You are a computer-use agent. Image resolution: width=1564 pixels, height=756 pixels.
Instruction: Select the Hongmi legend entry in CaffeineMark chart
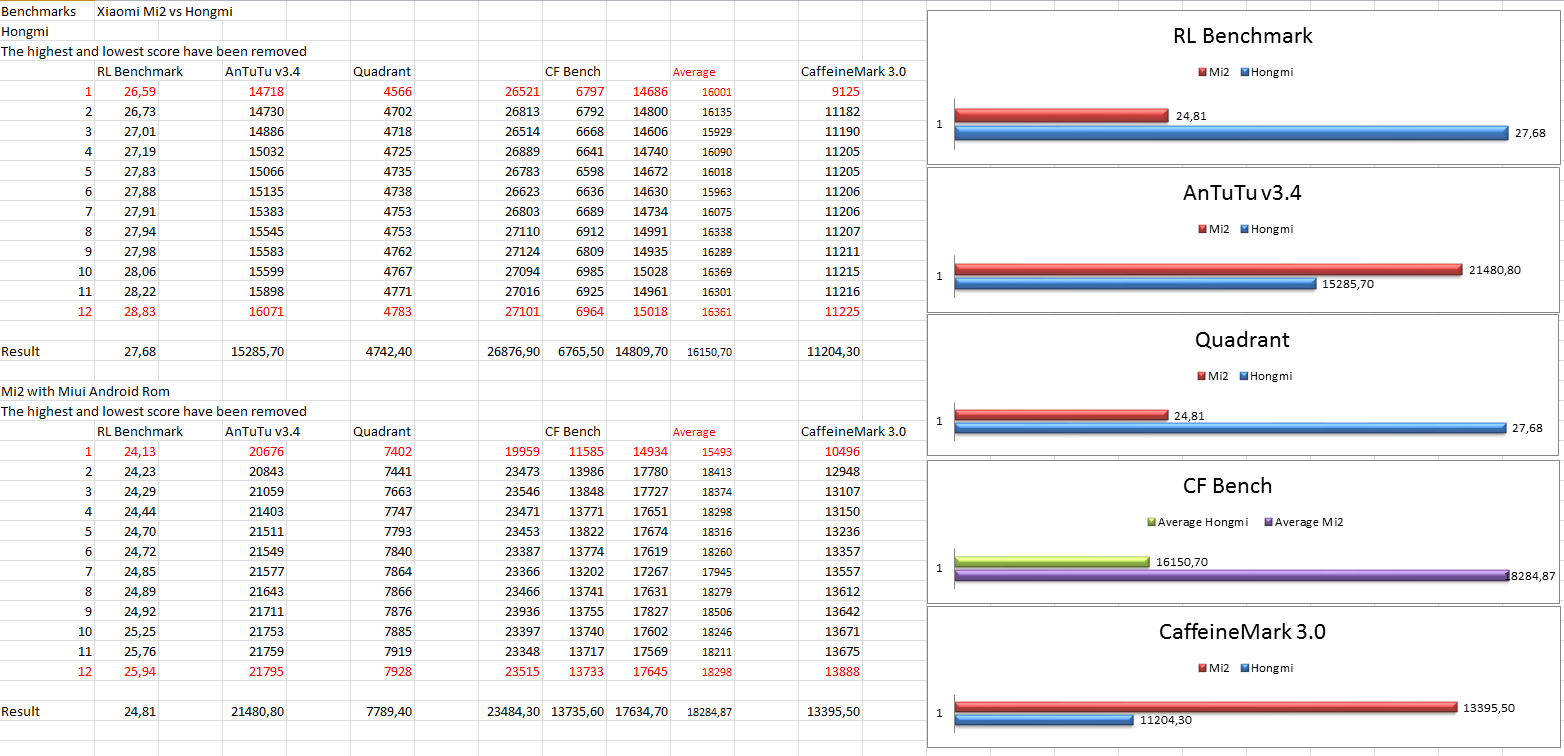pos(1266,668)
